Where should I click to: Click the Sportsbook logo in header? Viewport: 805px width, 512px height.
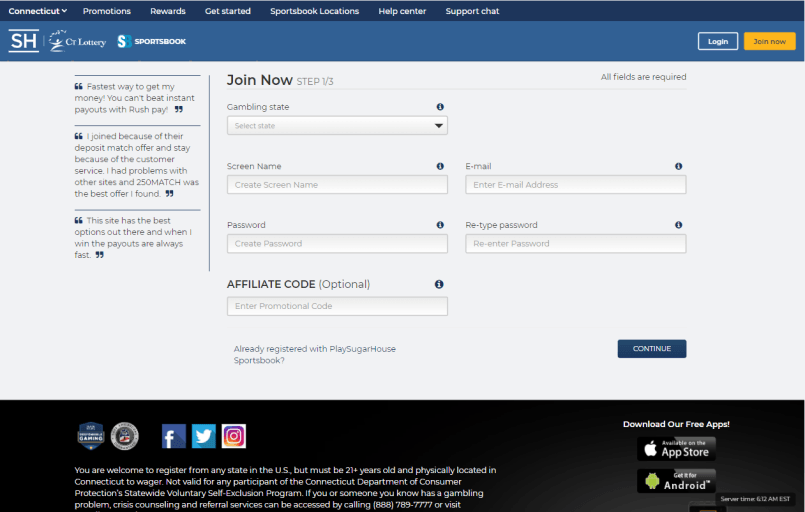pyautogui.click(x=151, y=42)
